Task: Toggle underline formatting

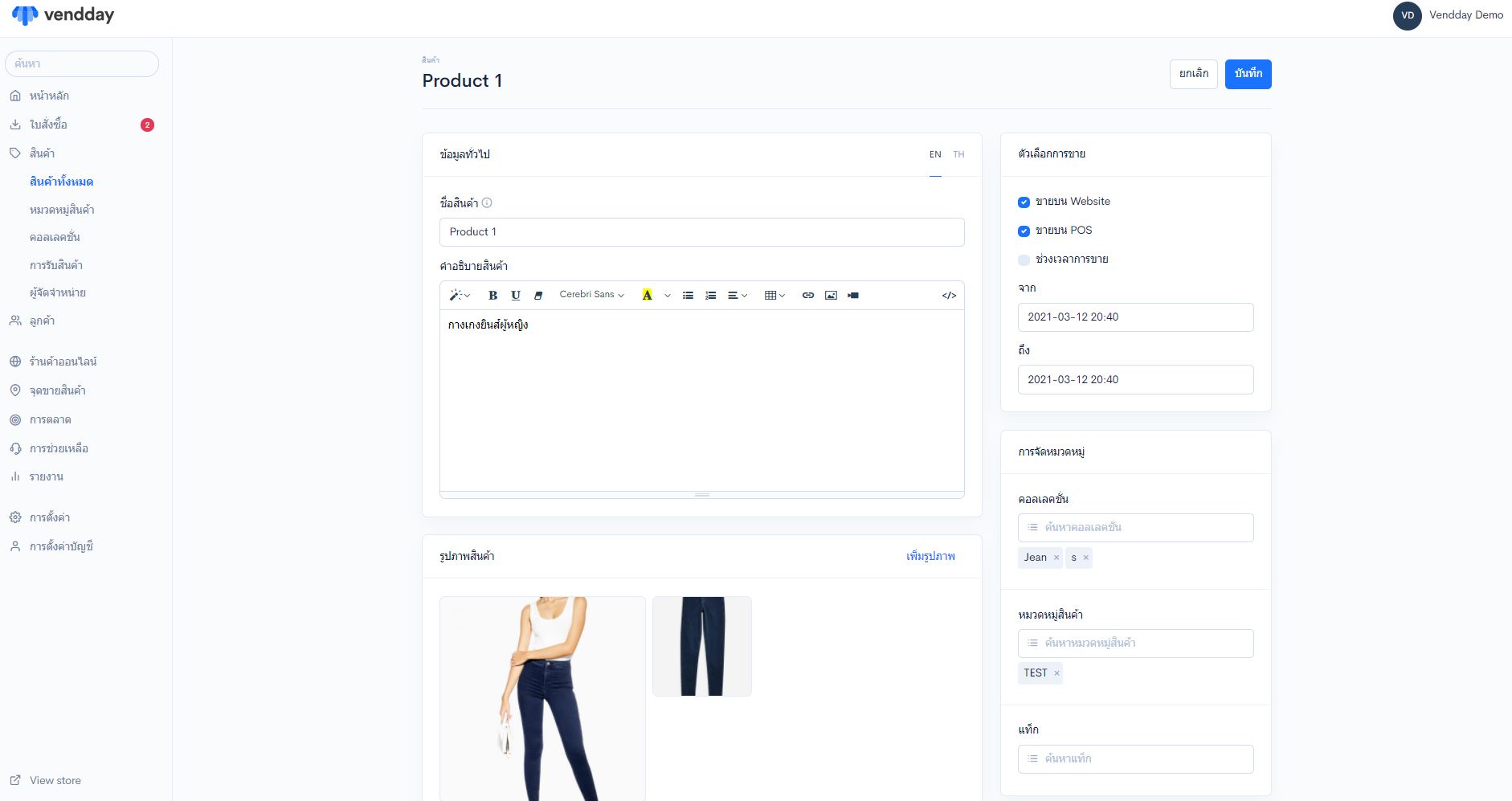Action: point(516,296)
